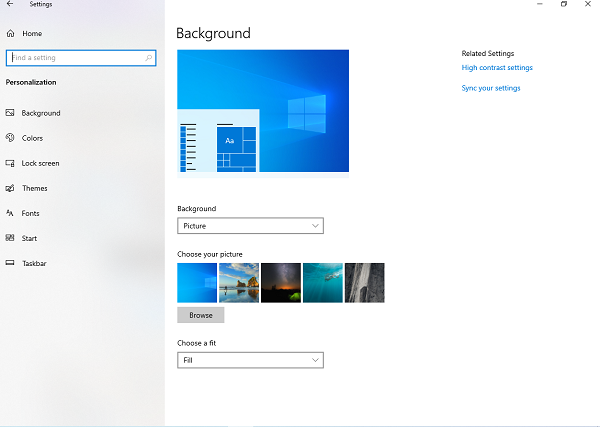
Task: Open the Choose a fit dropdown showing Fill
Action: click(x=250, y=360)
